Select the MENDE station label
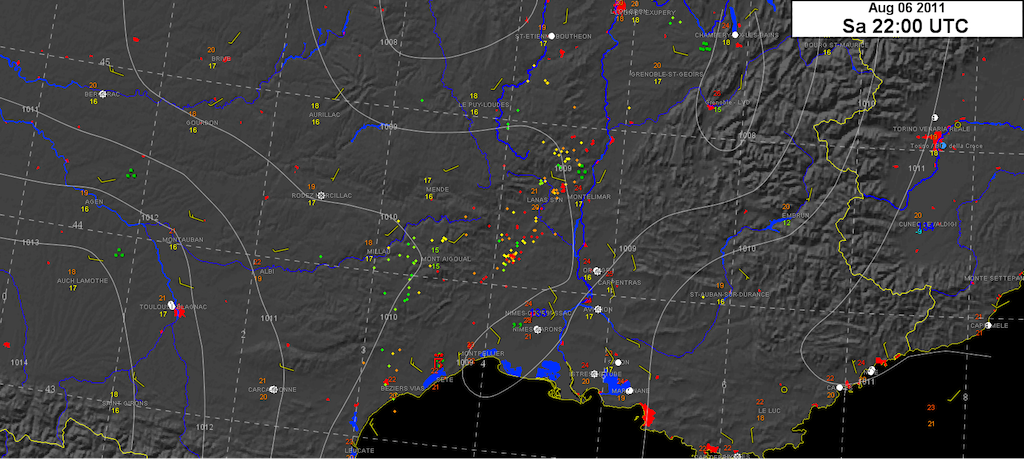This screenshot has height=459, width=1024. point(436,189)
